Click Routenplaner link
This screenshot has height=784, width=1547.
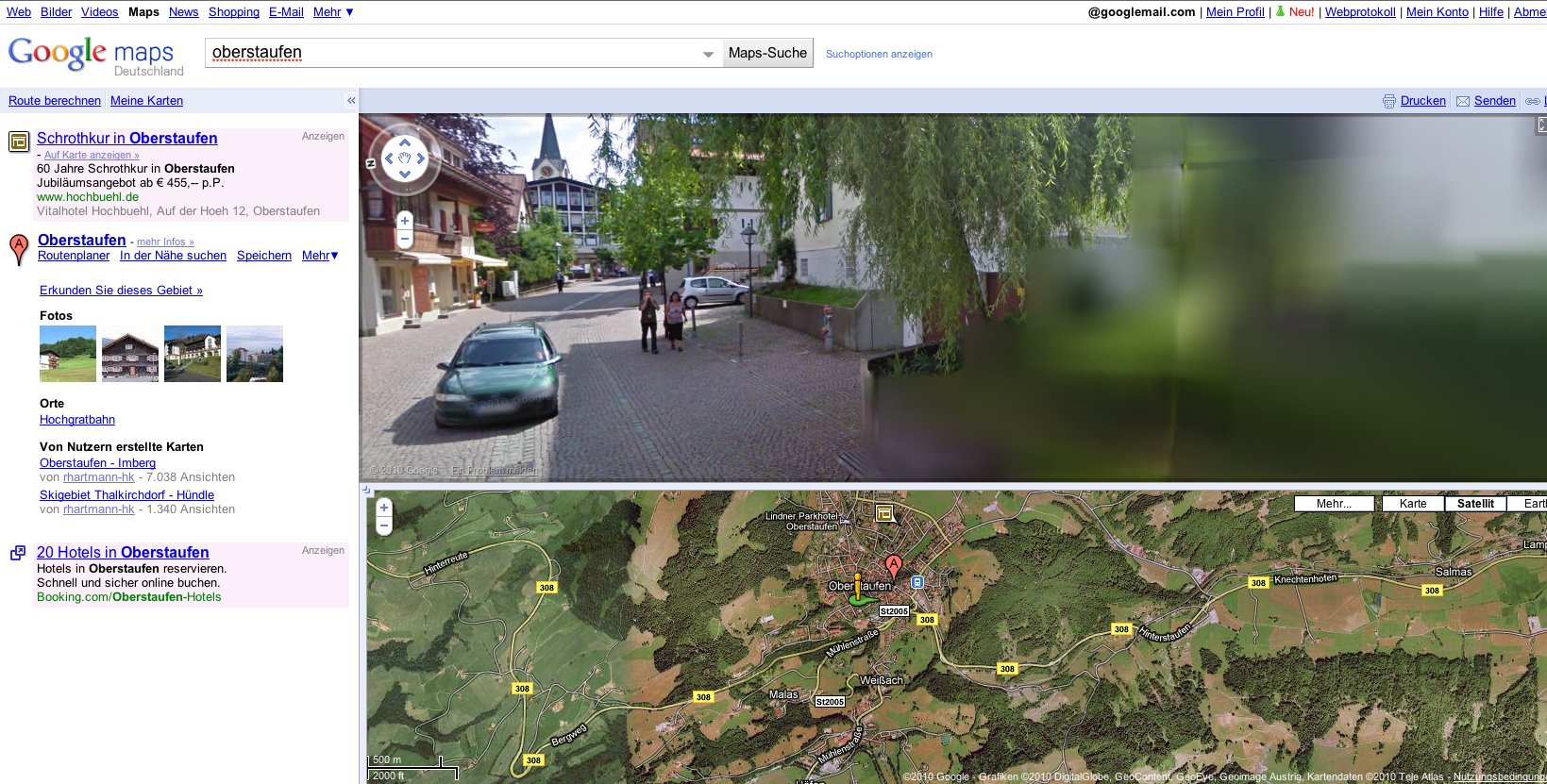74,256
